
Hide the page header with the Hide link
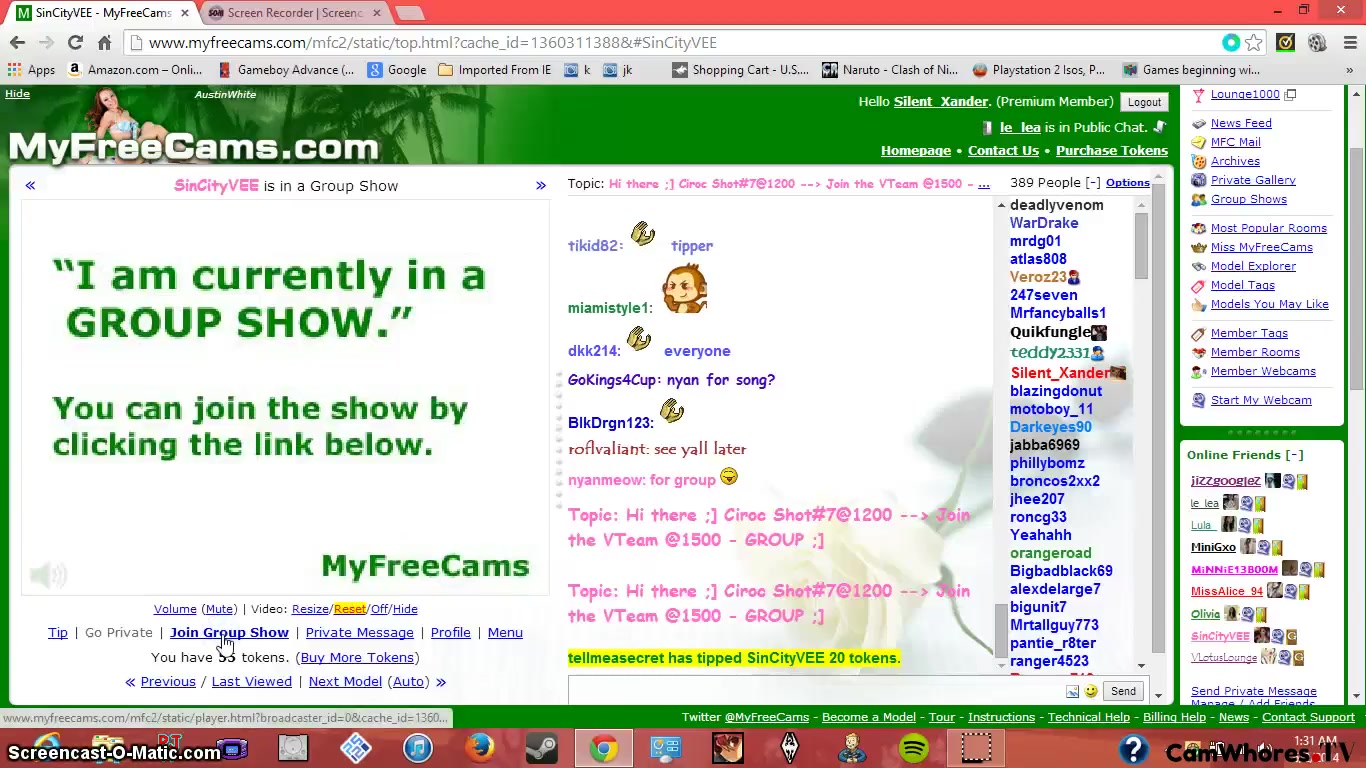[17, 94]
